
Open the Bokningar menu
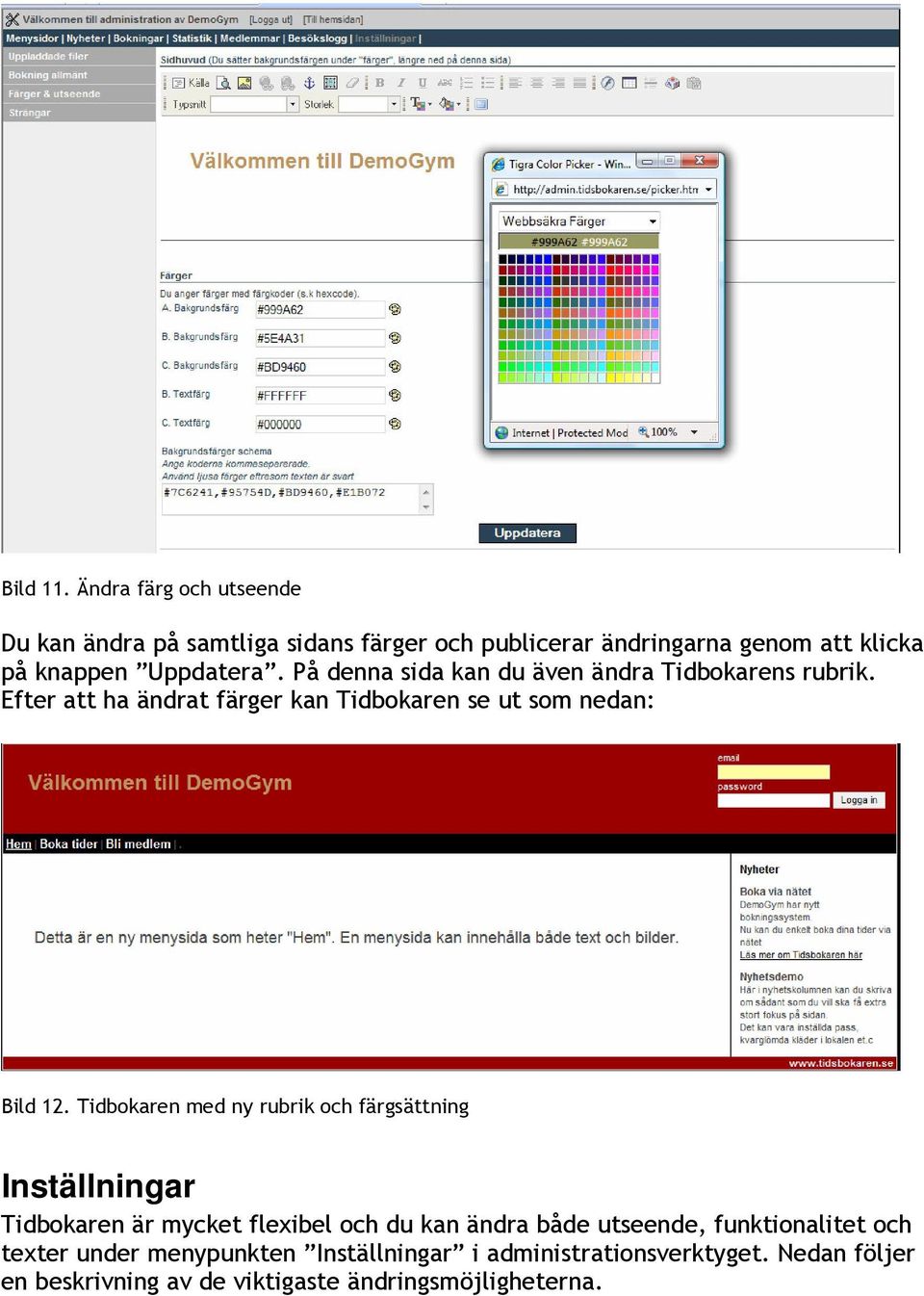click(139, 39)
